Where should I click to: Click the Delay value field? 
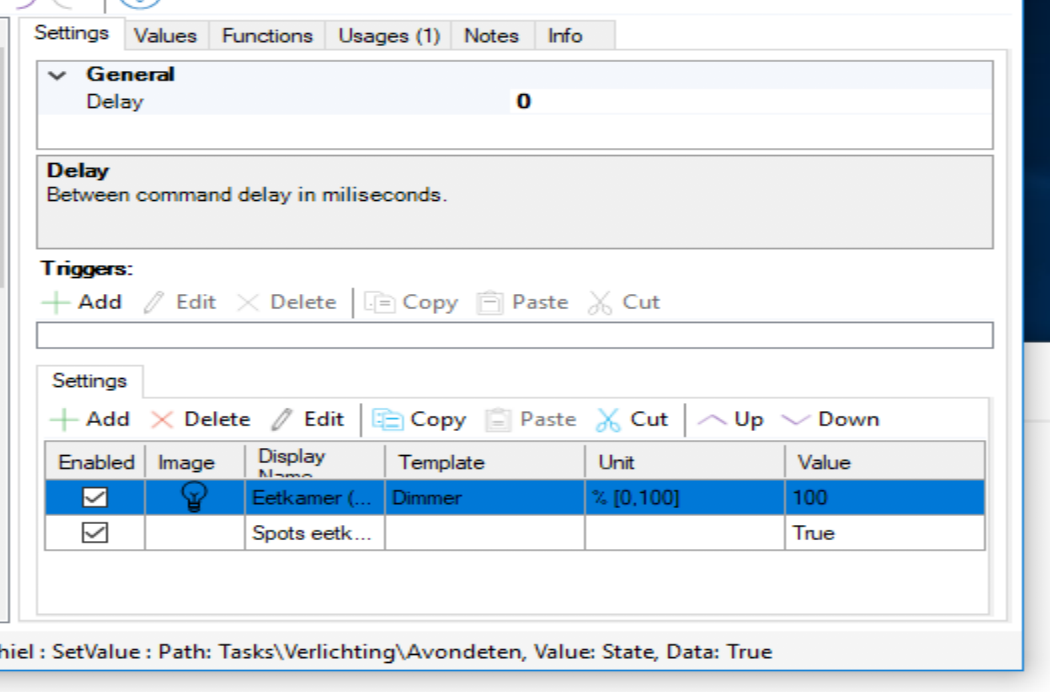tap(750, 102)
